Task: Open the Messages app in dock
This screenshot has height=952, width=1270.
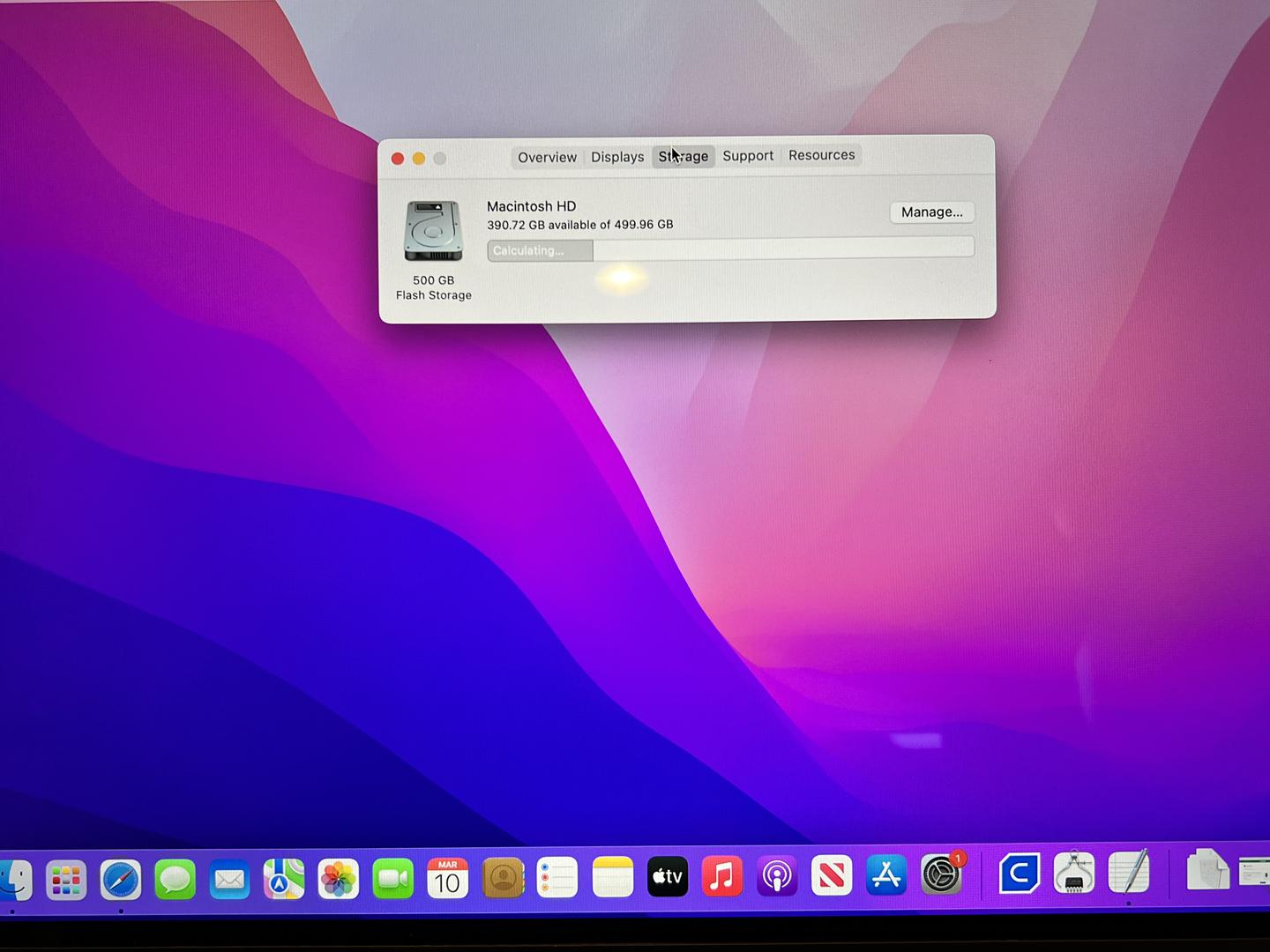Action: pyautogui.click(x=176, y=880)
